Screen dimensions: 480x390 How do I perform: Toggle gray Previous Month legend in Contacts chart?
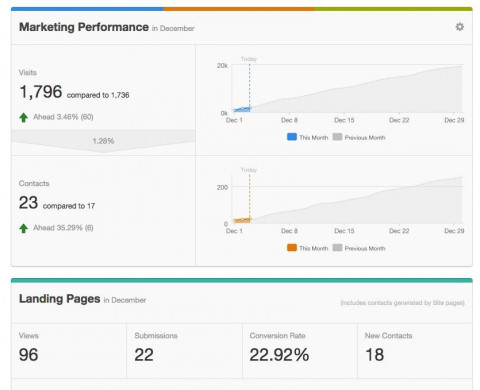pyautogui.click(x=359, y=248)
